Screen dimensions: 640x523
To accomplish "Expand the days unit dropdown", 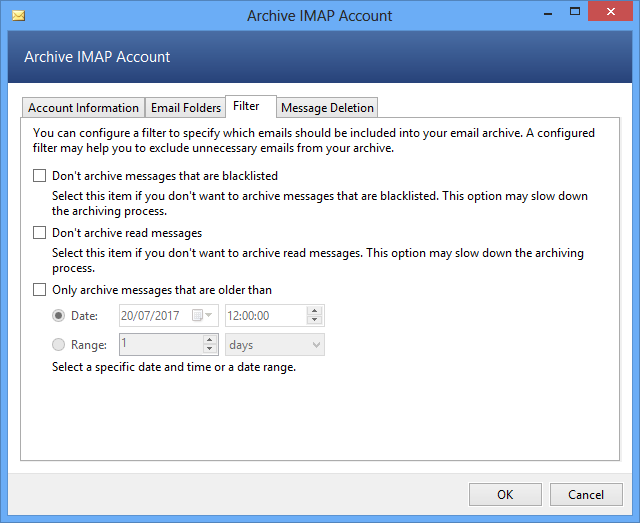I will tap(316, 344).
